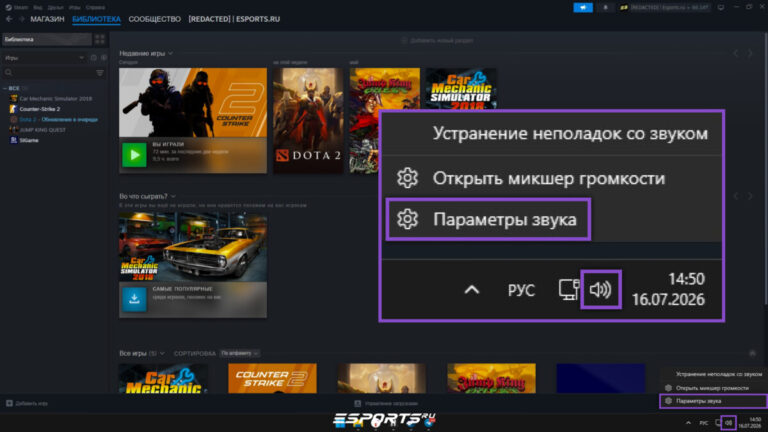Choose Открыть микшер громкости in the small unmagnified tray menu
This screenshot has width=768, height=432.
click(x=713, y=388)
